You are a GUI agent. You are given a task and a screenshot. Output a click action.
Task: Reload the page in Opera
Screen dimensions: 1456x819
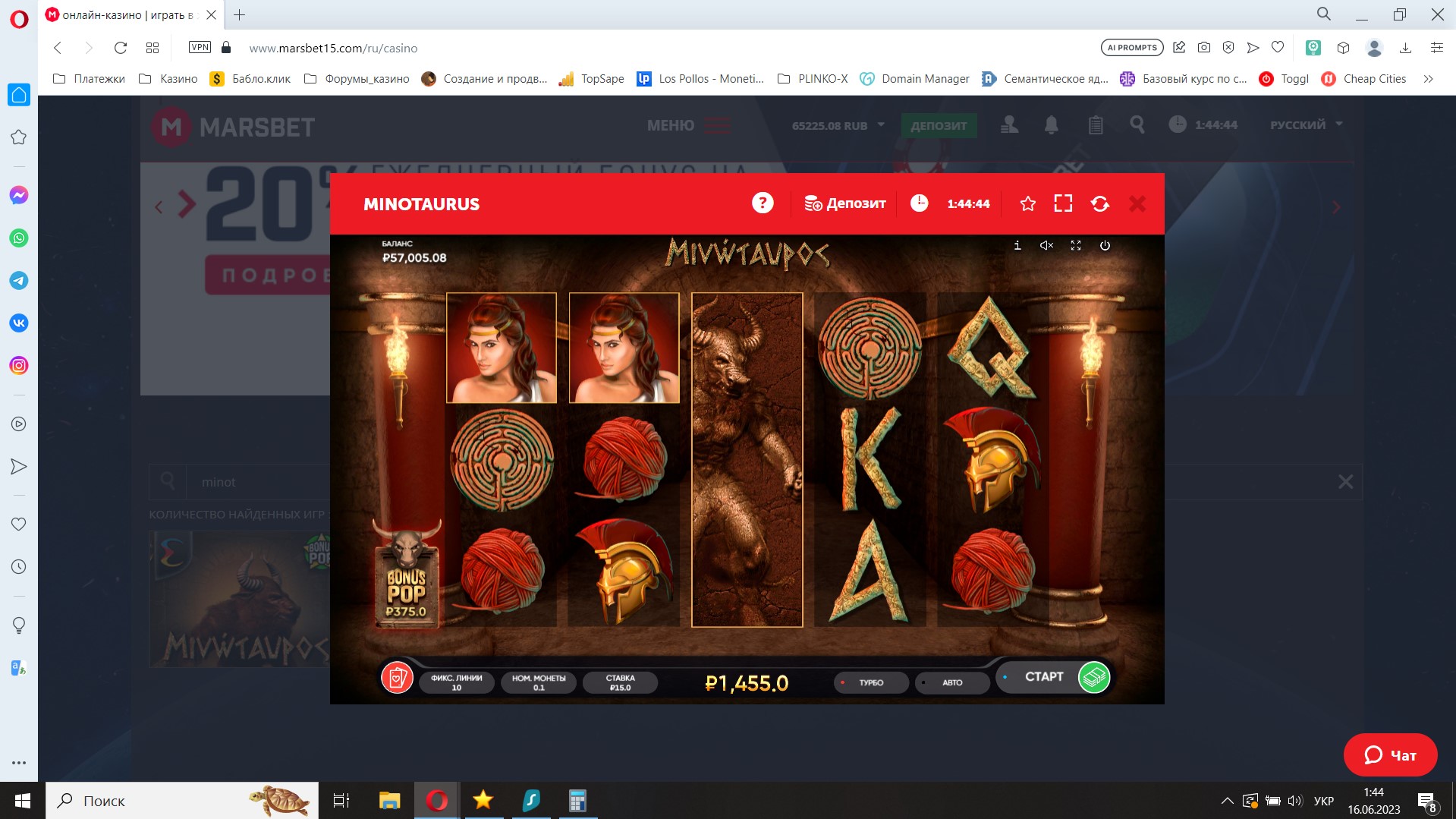120,48
